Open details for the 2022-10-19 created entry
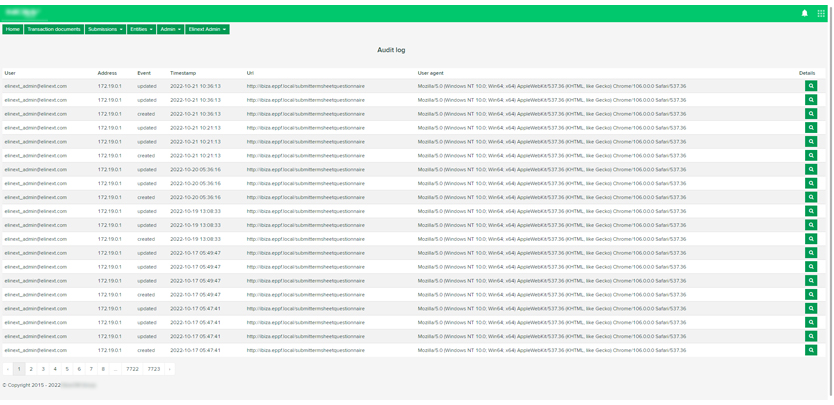This screenshot has height=405, width=834. pos(810,239)
